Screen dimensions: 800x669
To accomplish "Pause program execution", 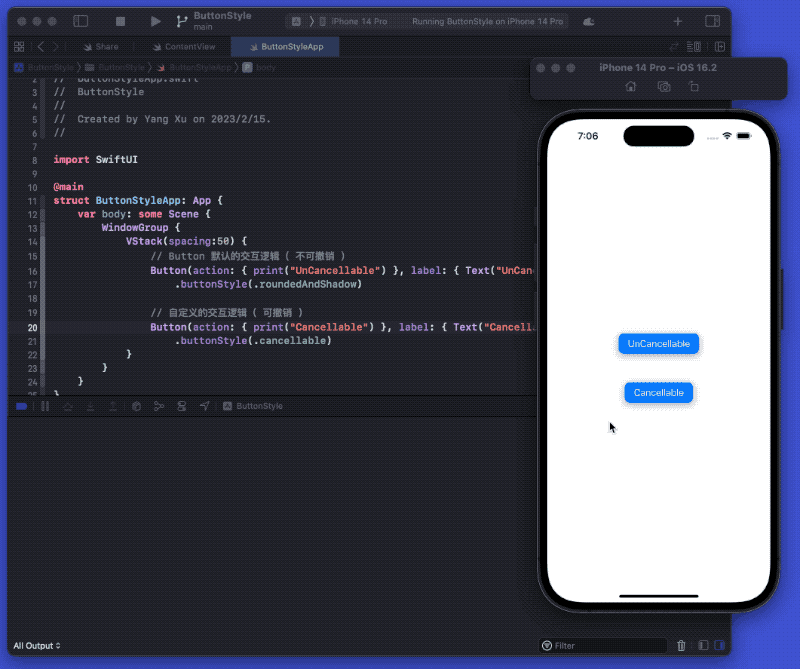I will tap(45, 406).
